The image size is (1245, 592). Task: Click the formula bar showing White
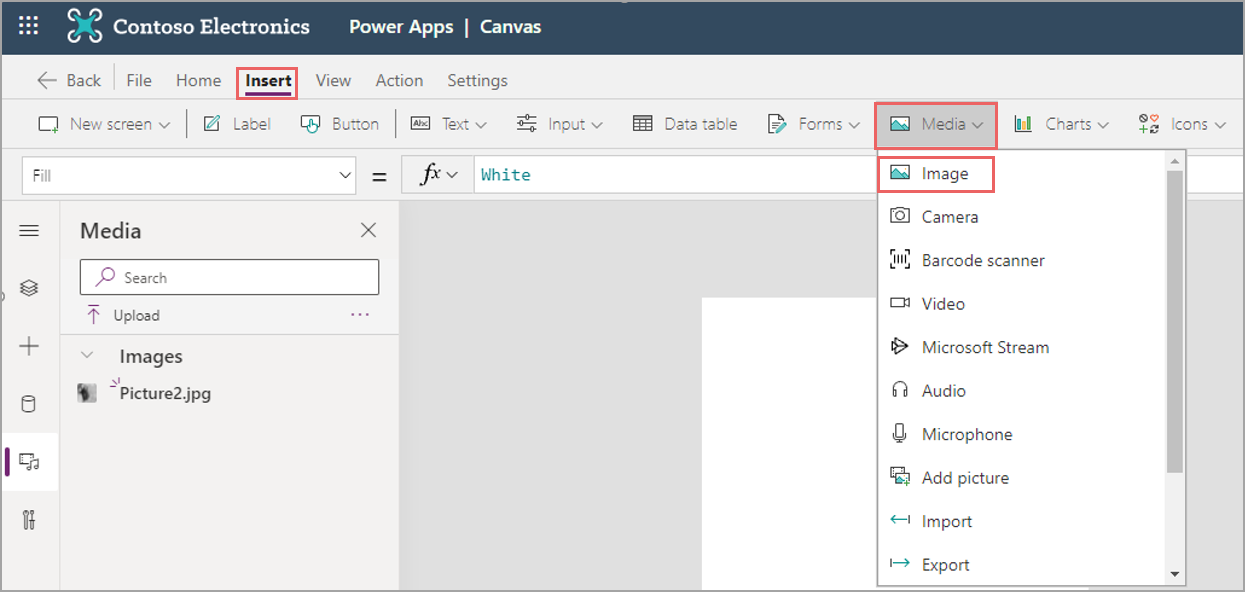[x=674, y=175]
